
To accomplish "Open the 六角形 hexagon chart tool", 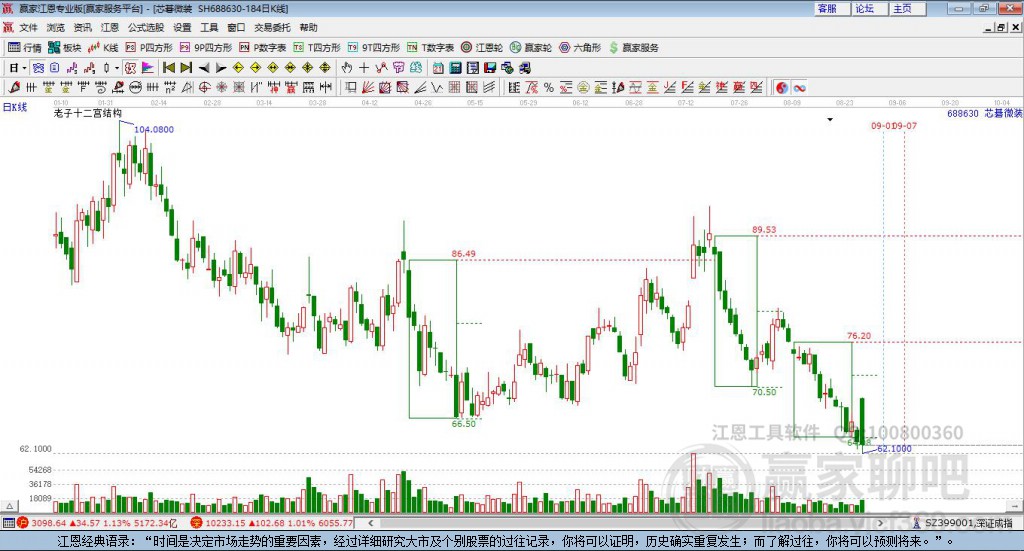I will click(x=580, y=48).
